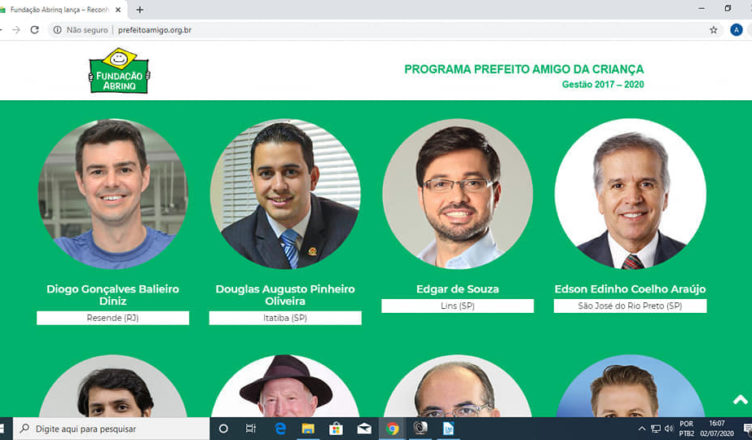Click the scroll-to-top arrow on the page
This screenshot has width=752, height=440.
click(x=740, y=400)
